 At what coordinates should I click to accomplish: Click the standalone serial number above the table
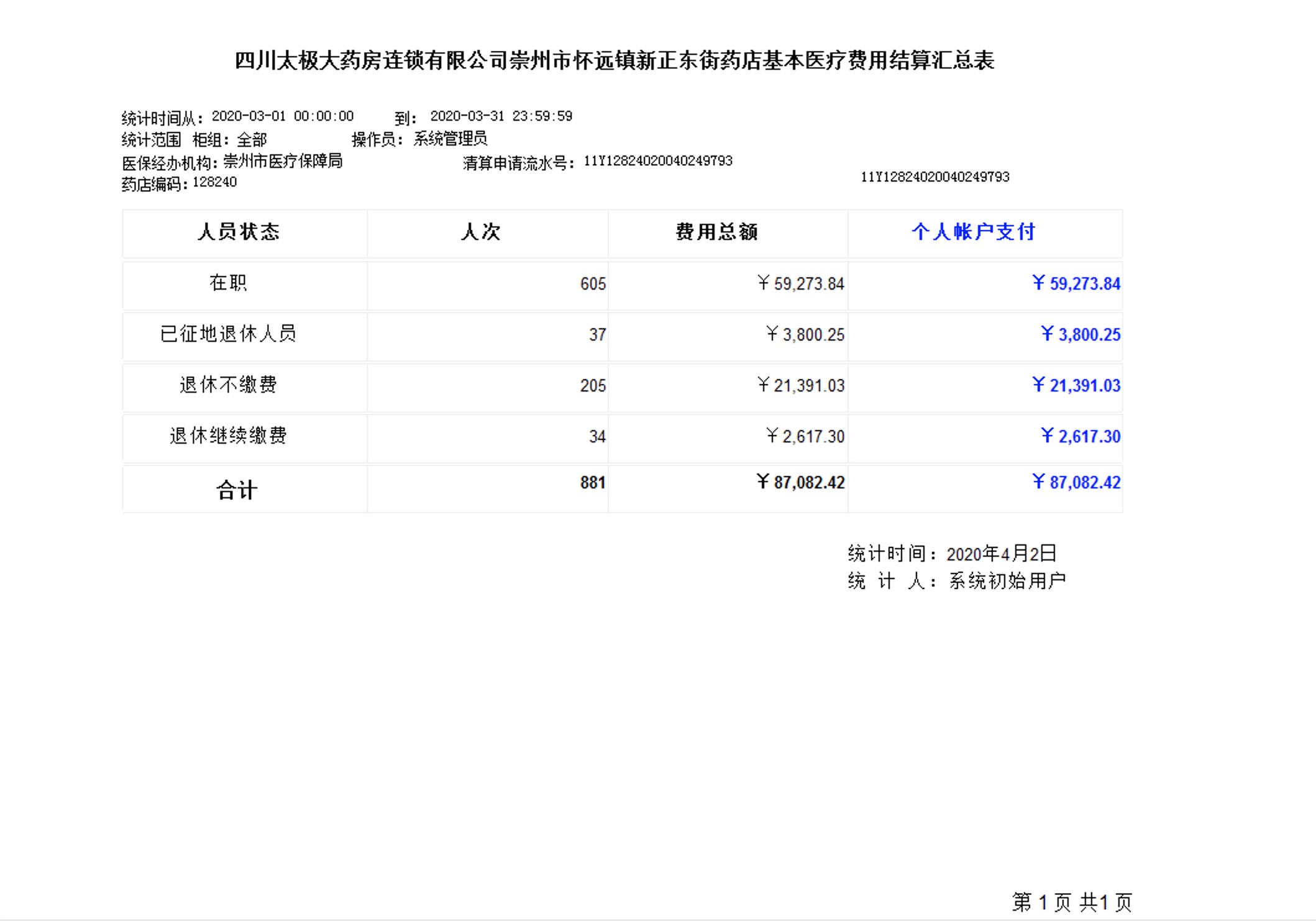935,177
